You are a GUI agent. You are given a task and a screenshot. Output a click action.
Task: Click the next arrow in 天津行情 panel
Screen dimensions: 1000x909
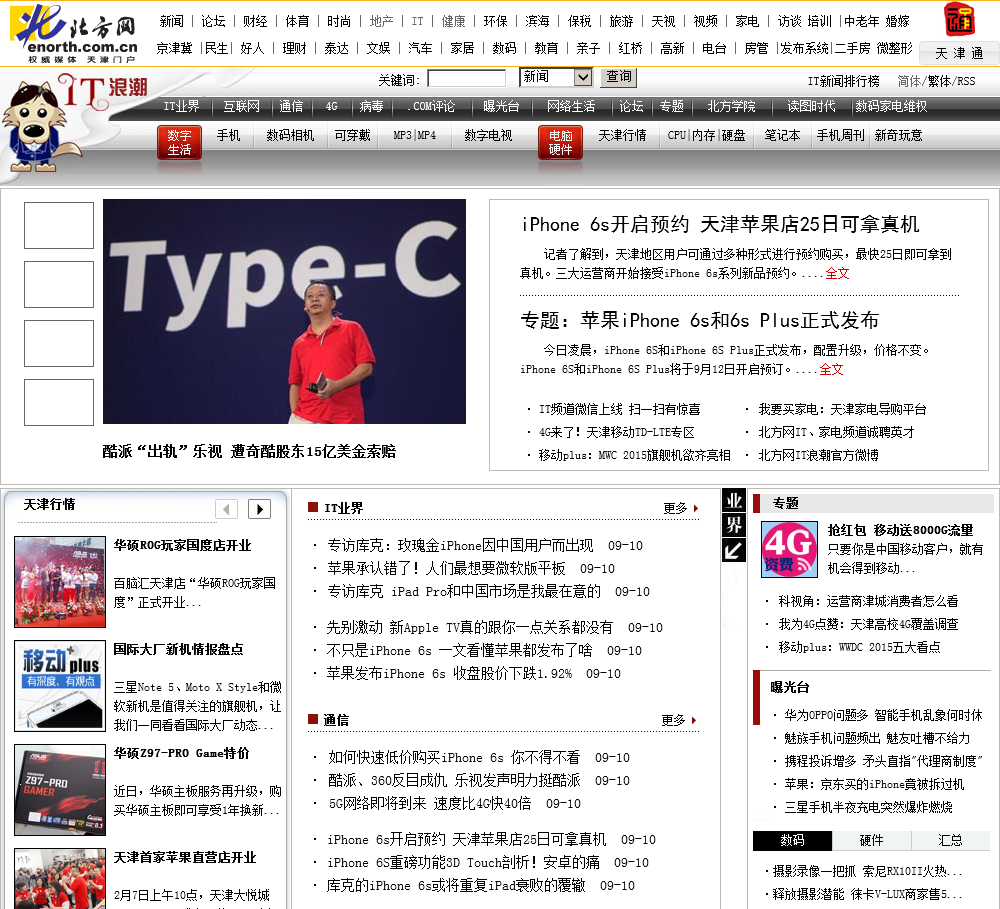pos(259,509)
